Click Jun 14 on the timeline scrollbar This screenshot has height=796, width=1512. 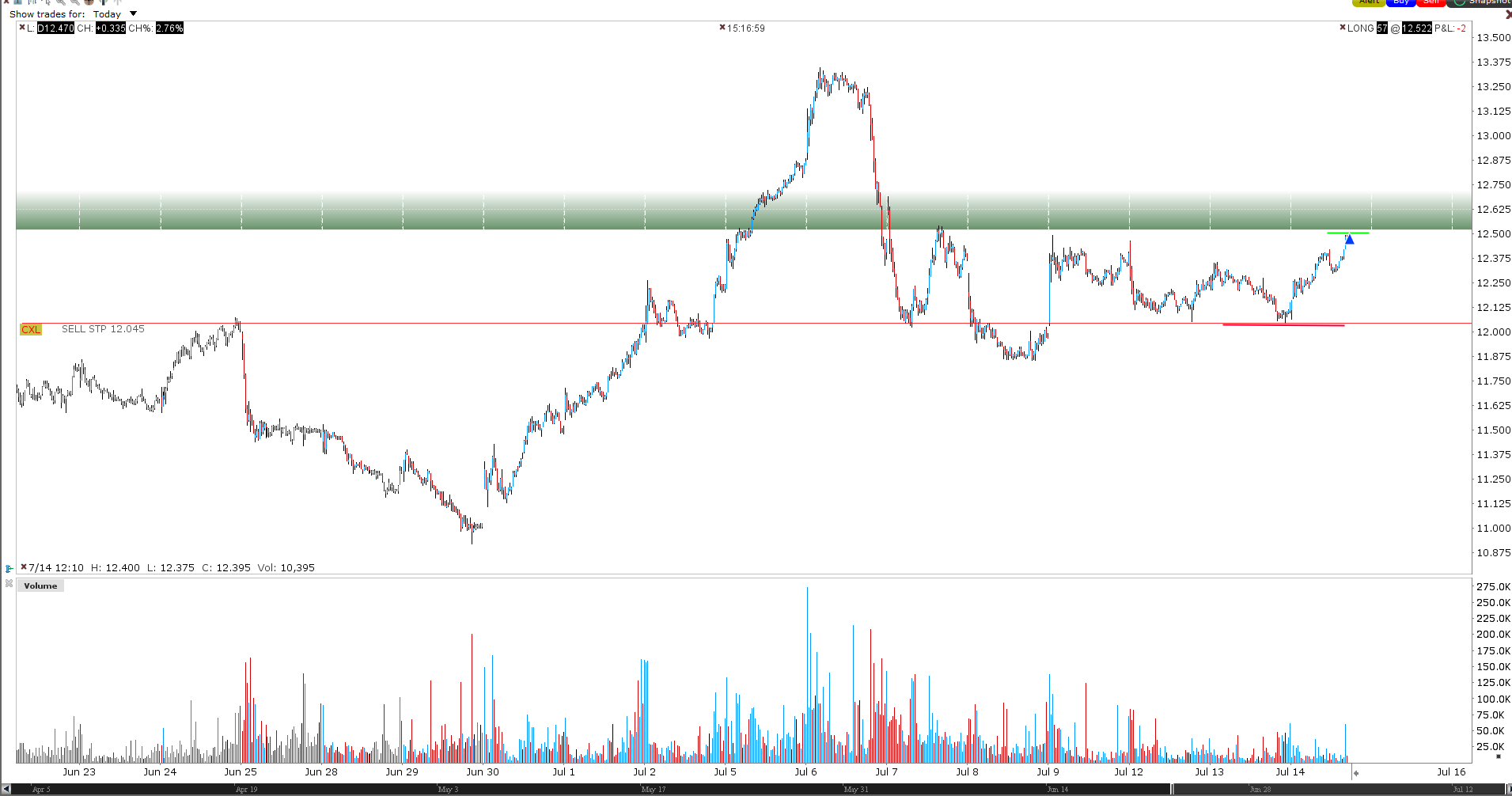point(1058,789)
